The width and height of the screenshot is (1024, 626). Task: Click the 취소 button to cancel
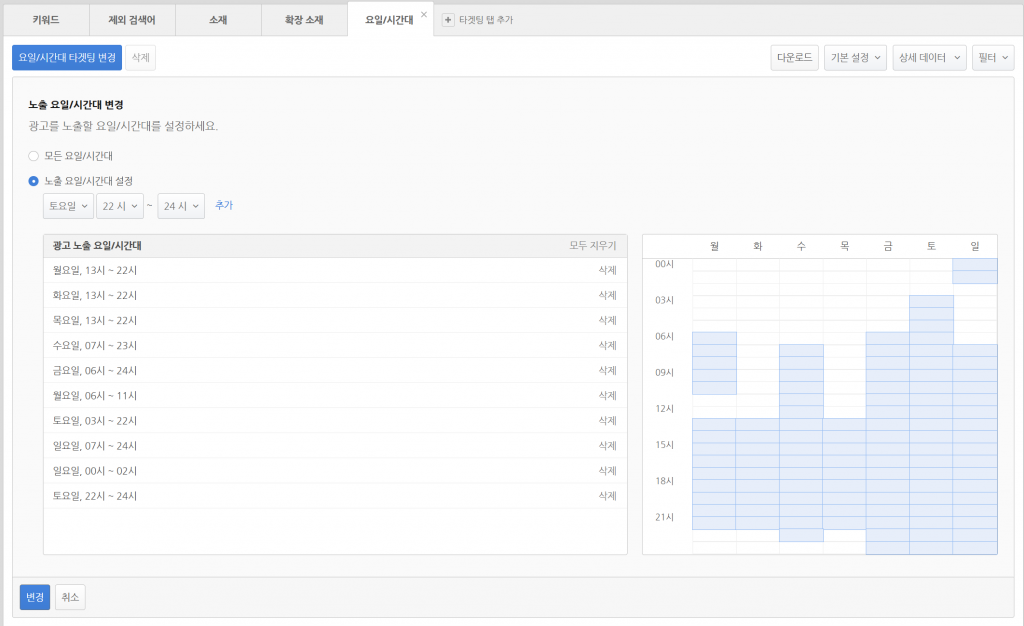coord(69,597)
